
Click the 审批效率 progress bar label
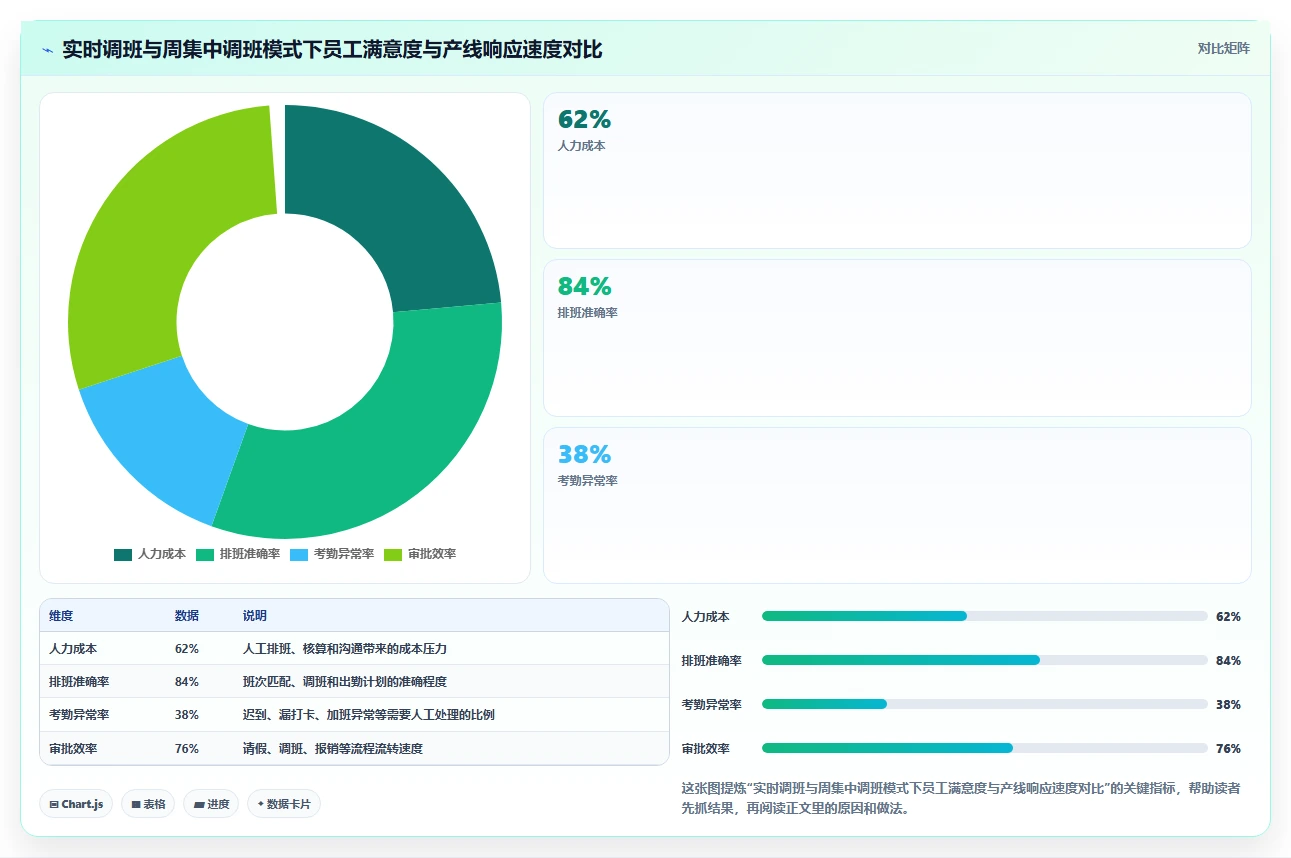tap(705, 748)
